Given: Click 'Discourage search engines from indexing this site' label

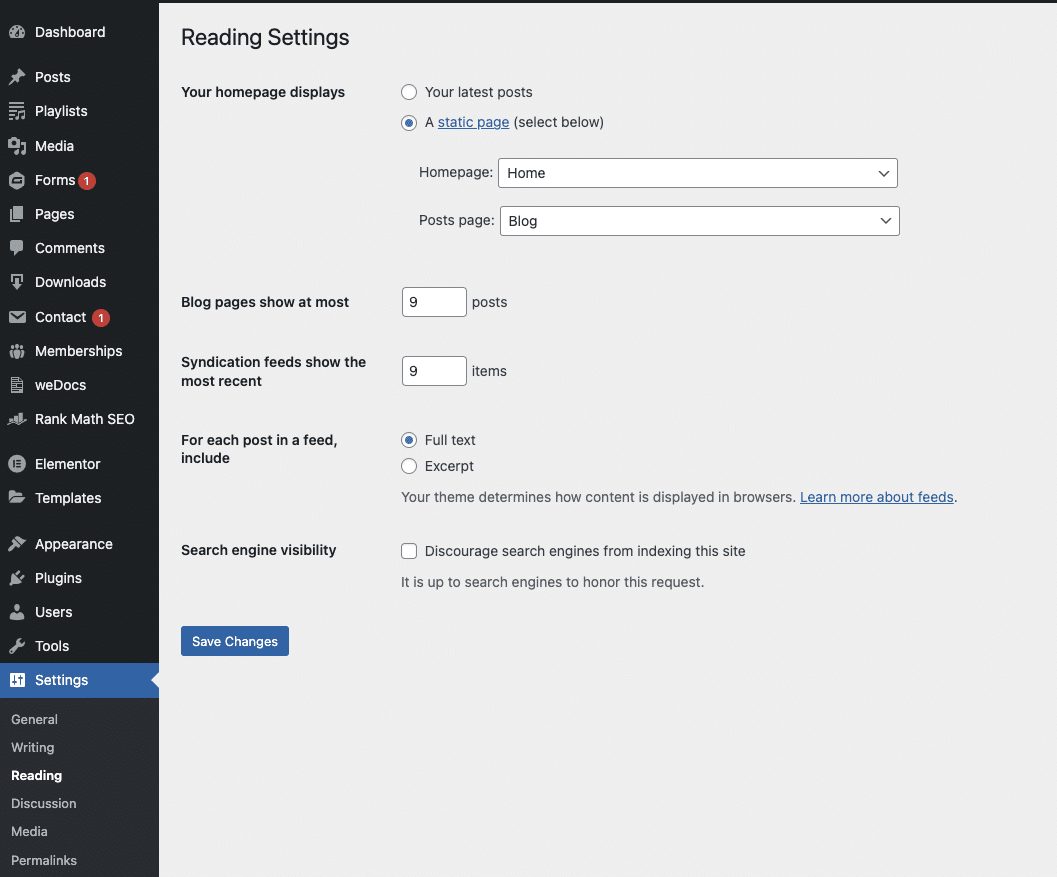Looking at the screenshot, I should [585, 551].
